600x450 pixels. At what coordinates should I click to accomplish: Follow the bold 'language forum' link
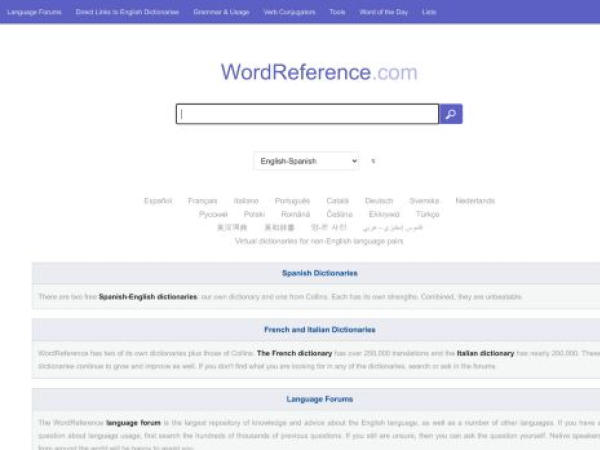pos(133,423)
